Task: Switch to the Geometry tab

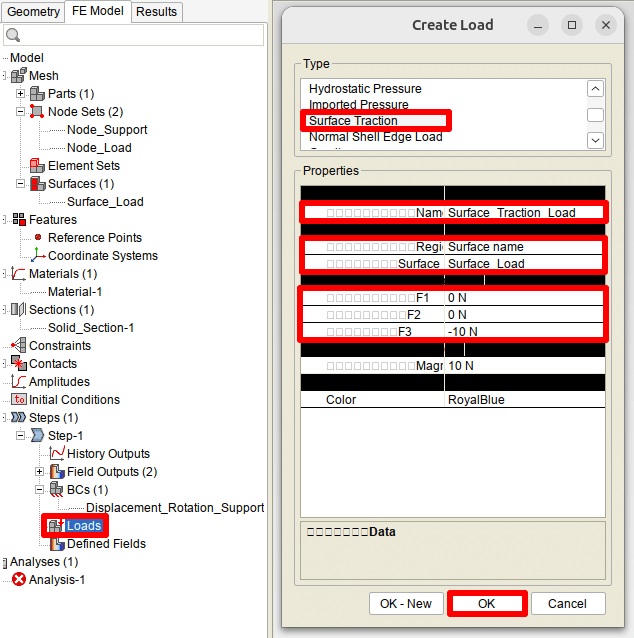Action: (33, 11)
